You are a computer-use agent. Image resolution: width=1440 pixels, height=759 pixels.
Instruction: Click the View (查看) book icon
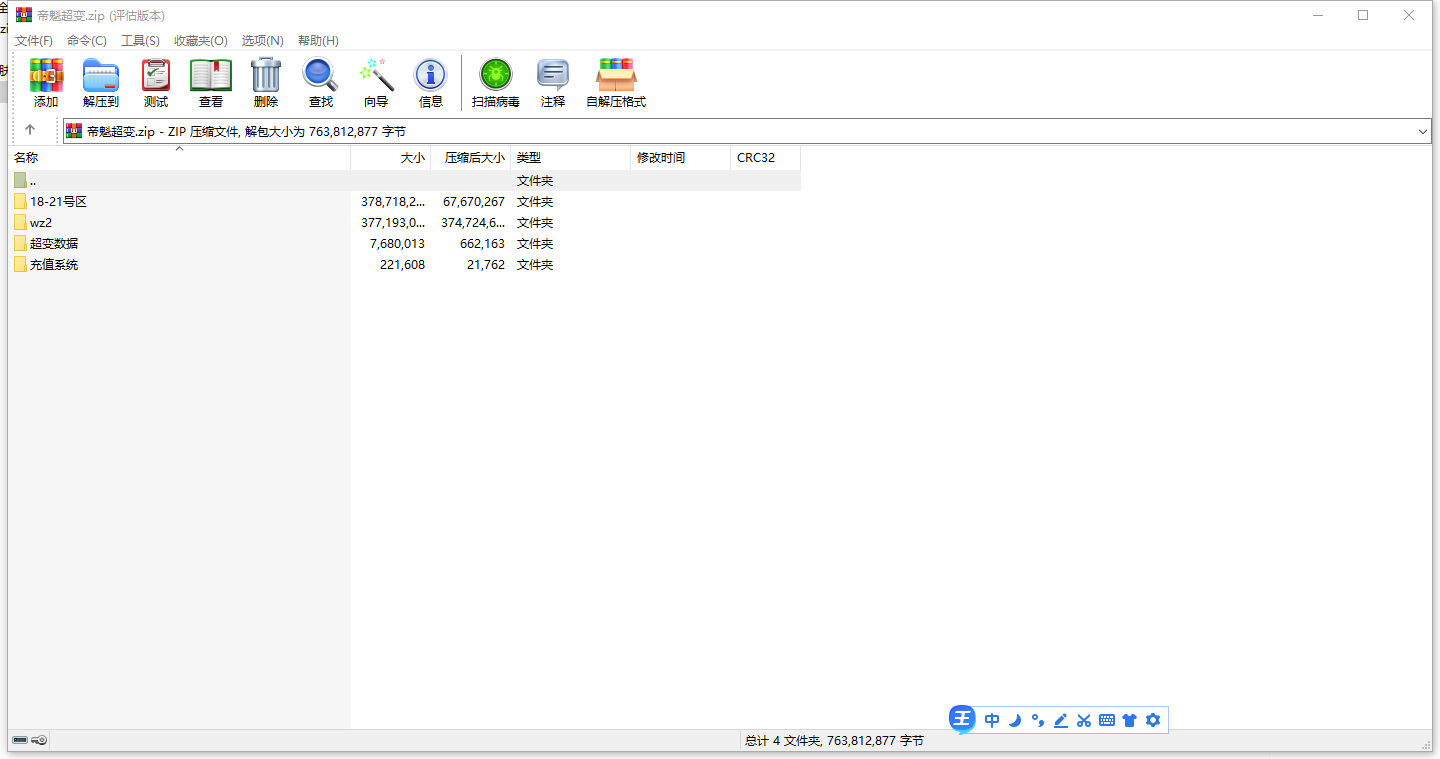point(211,76)
